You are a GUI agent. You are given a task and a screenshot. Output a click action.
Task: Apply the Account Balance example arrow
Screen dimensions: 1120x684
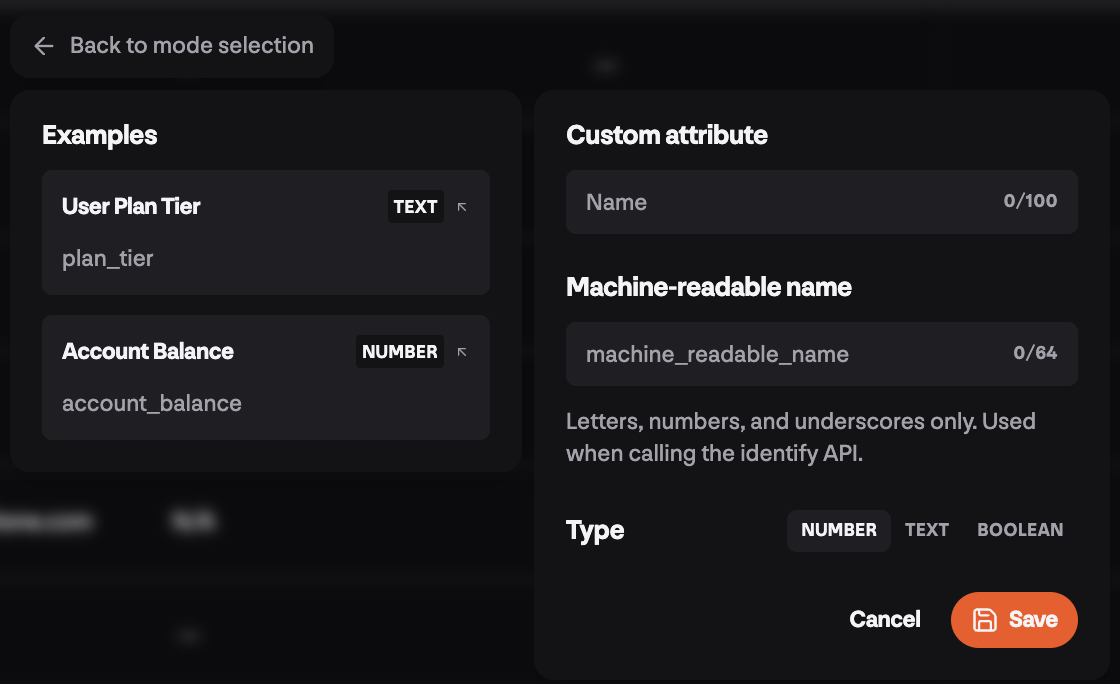462,352
